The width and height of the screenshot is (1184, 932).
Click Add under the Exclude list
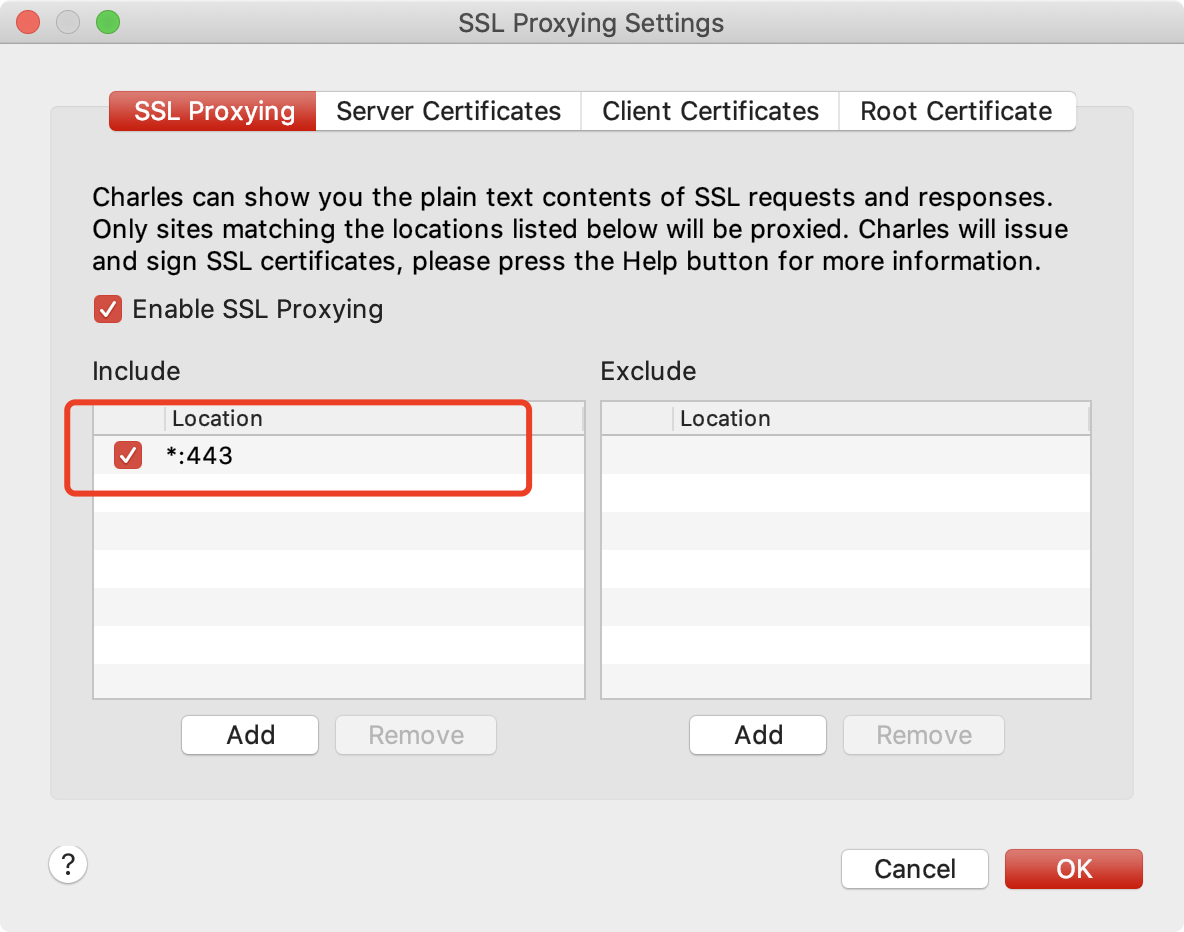758,735
